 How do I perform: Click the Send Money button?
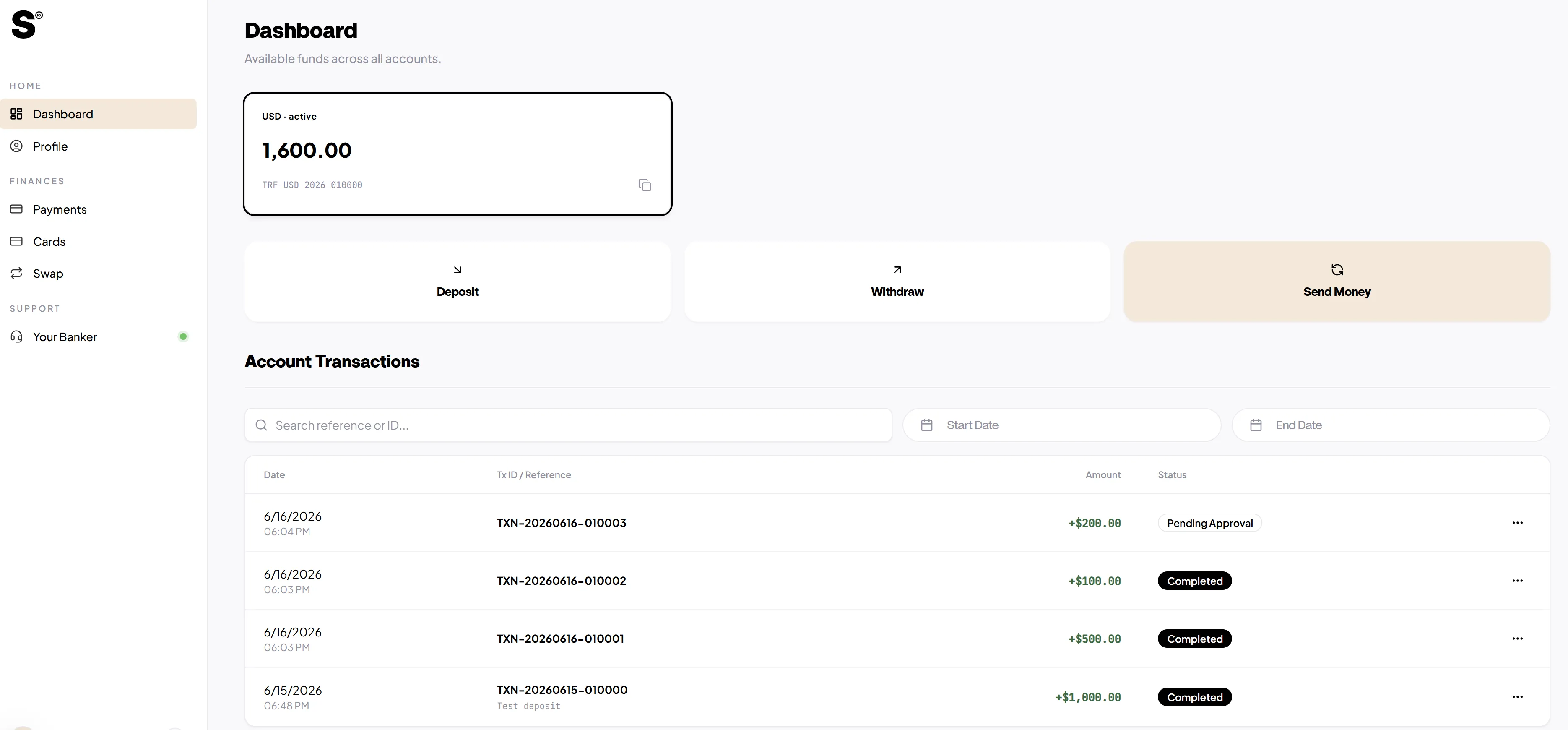tap(1337, 281)
